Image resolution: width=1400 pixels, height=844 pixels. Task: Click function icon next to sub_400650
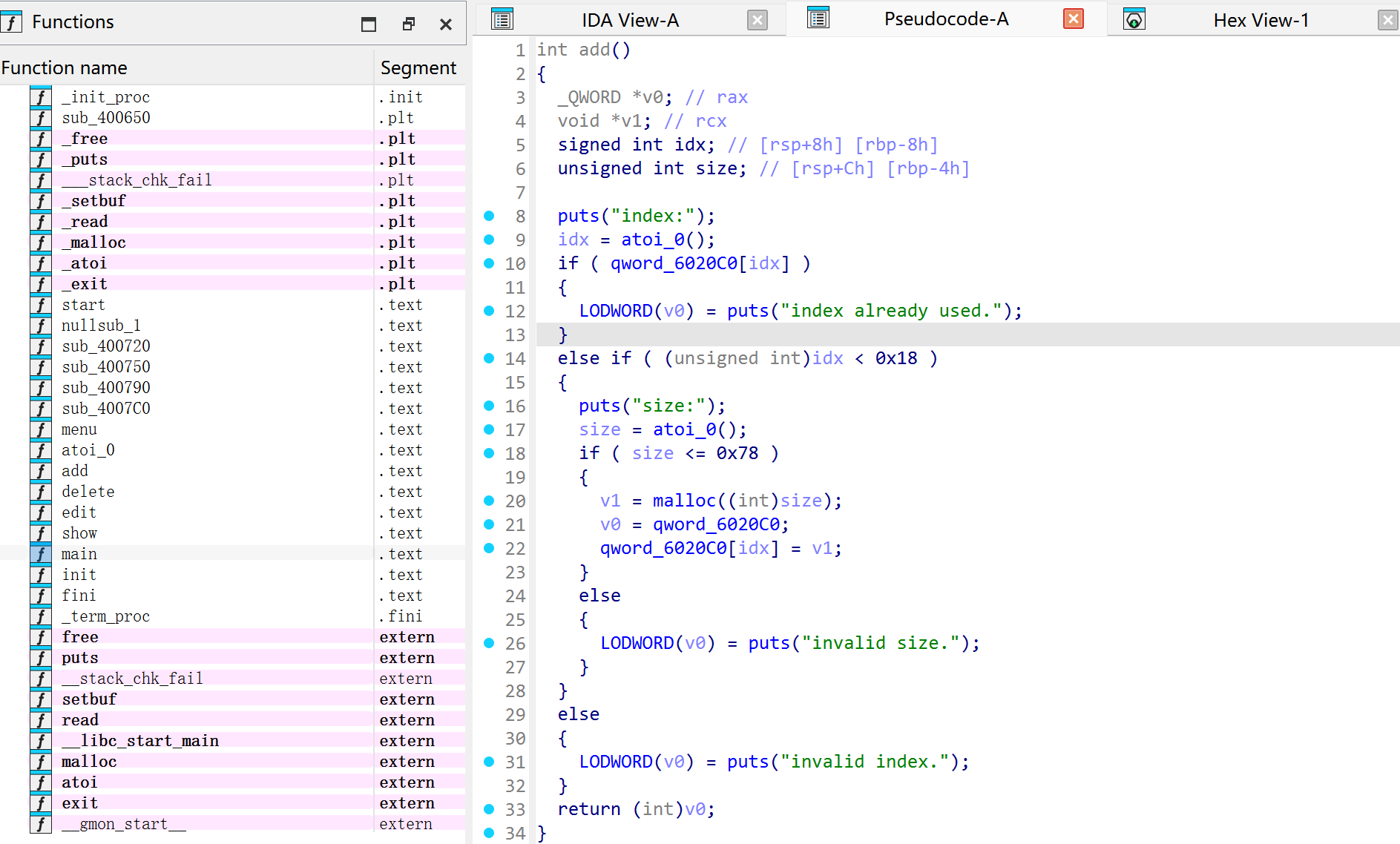point(41,118)
